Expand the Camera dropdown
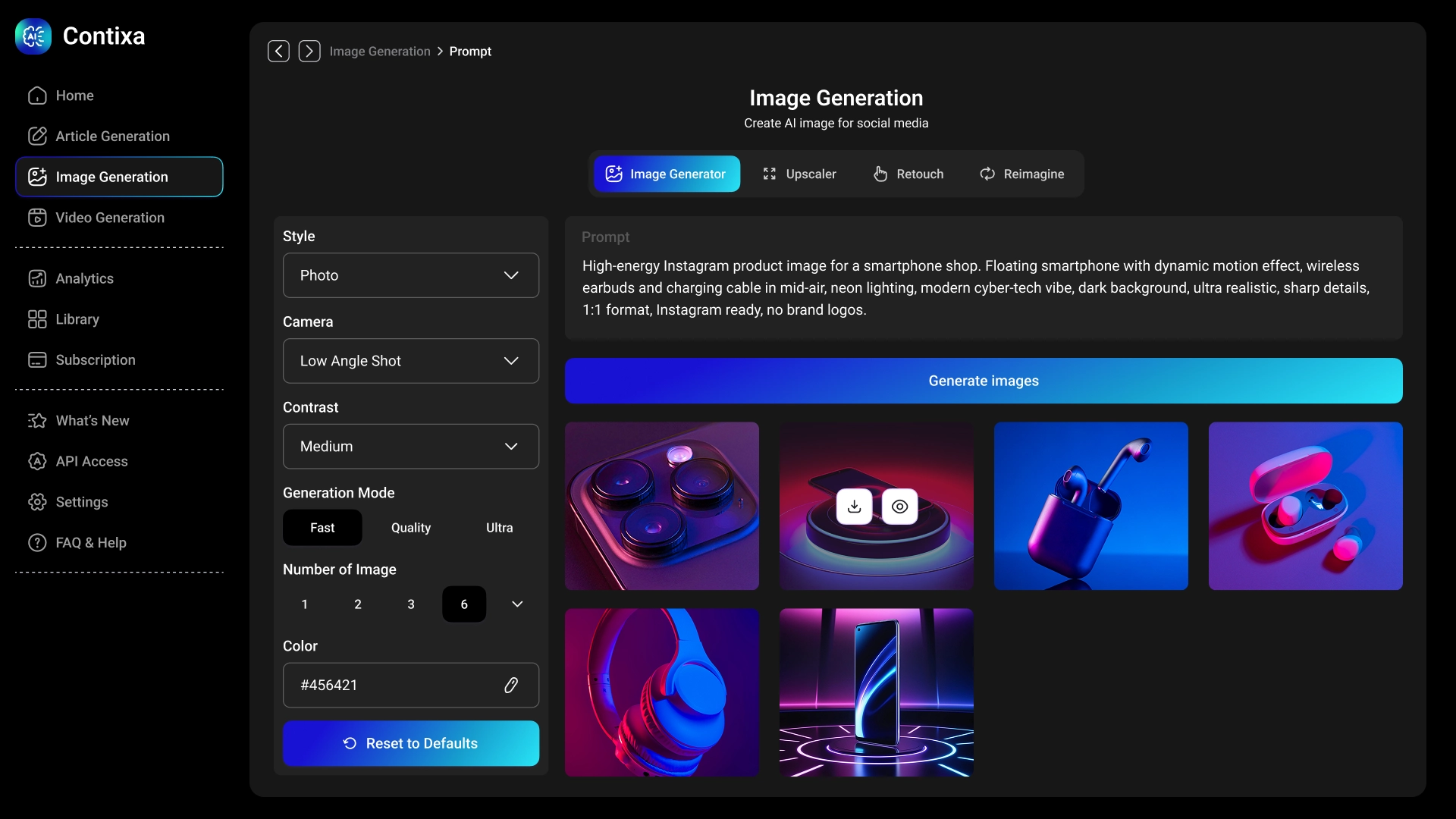Image resolution: width=1456 pixels, height=819 pixels. (410, 361)
